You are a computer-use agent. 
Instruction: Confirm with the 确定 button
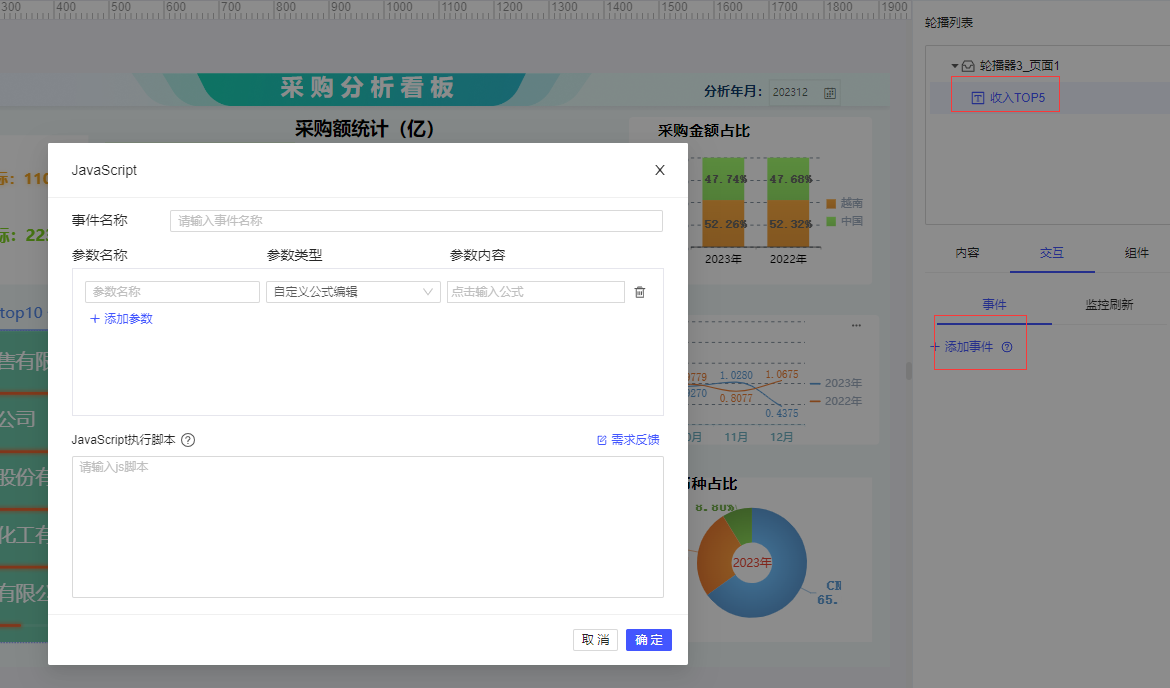point(648,639)
